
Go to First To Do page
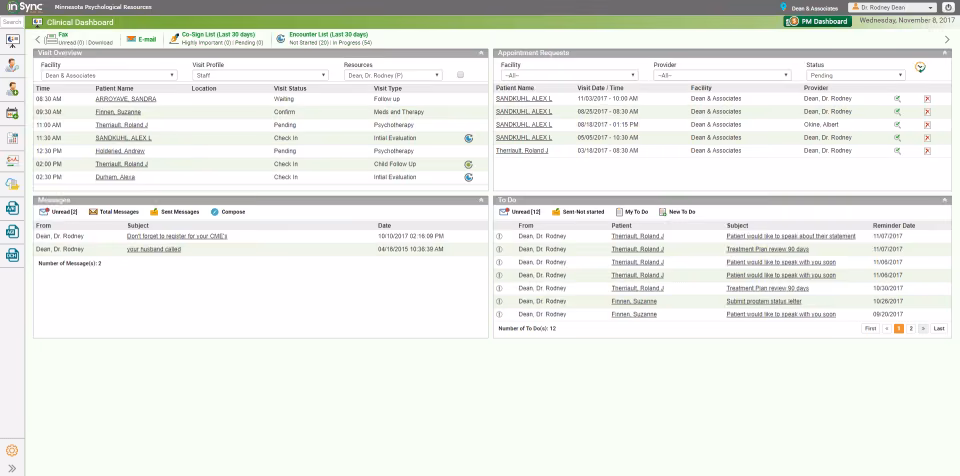coord(870,329)
